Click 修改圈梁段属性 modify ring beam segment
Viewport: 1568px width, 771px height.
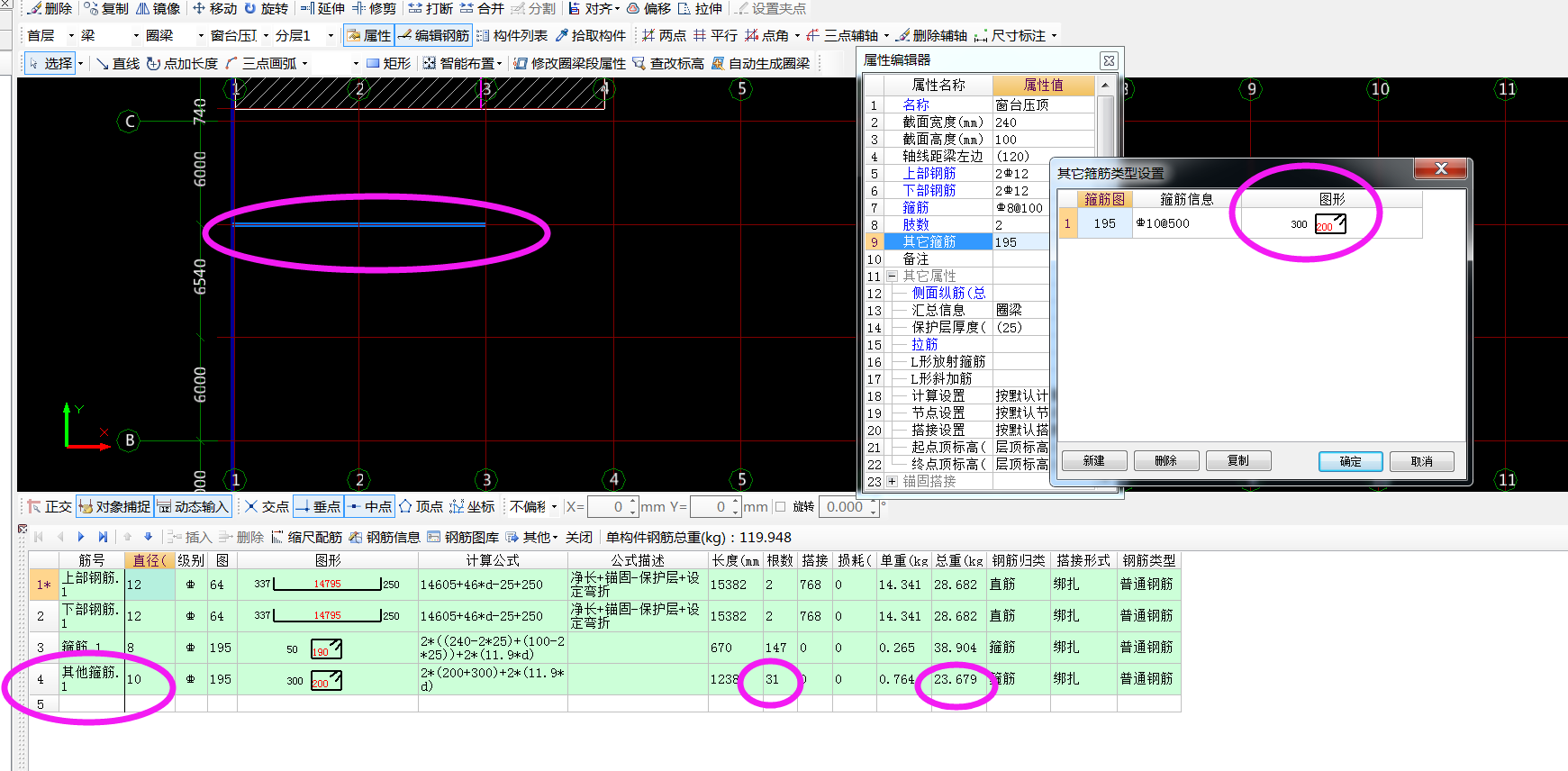pos(569,63)
